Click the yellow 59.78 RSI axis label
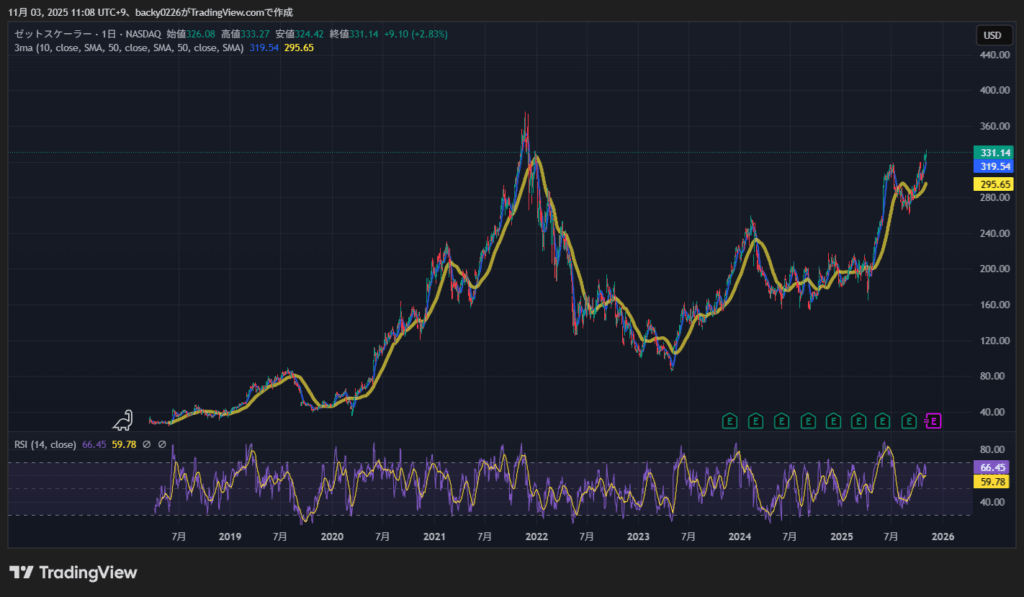1024x597 pixels. 991,481
